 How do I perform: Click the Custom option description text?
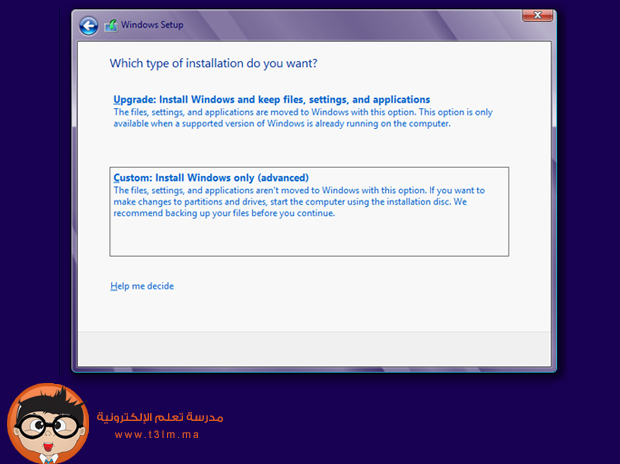tap(299, 202)
